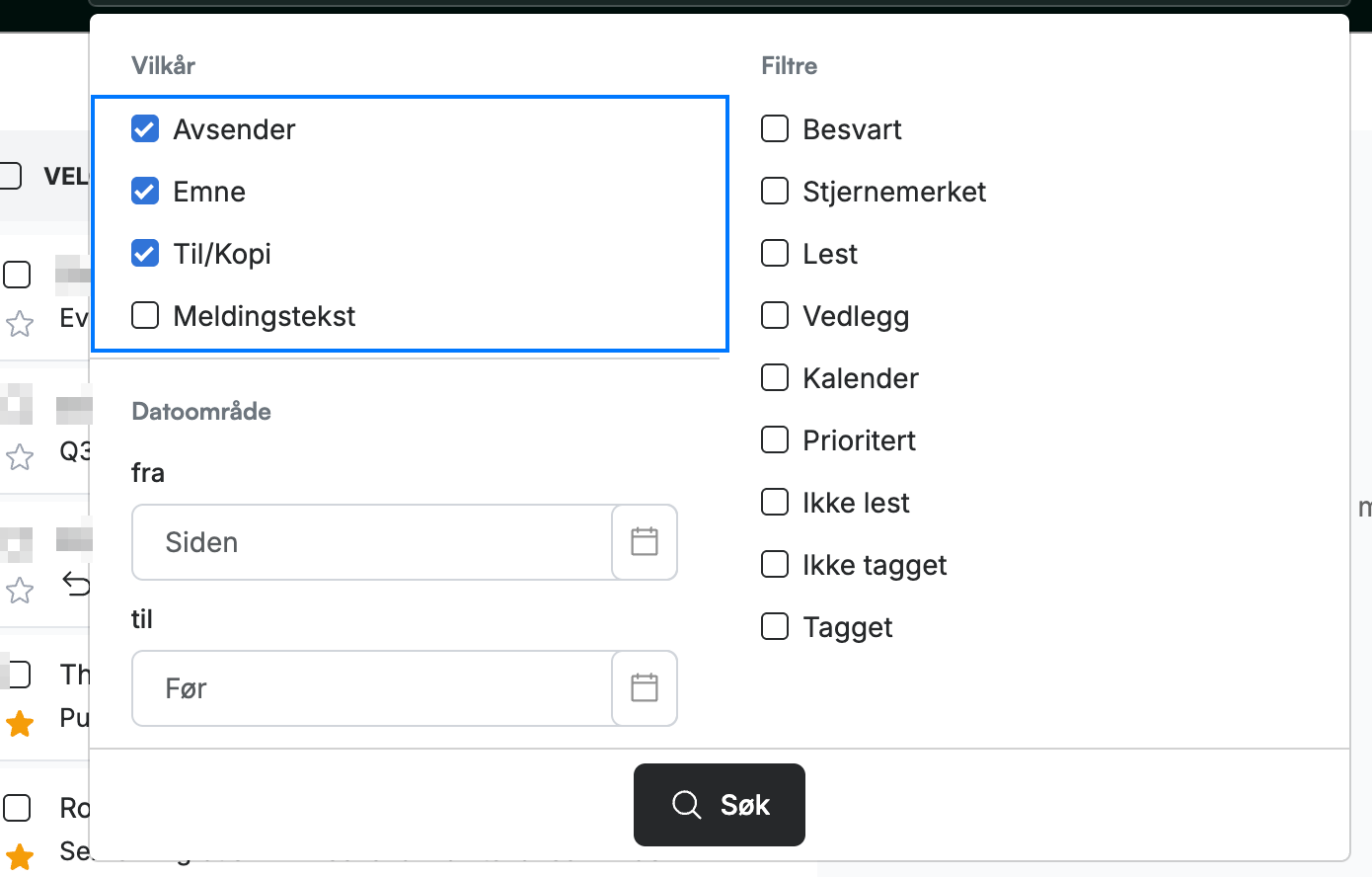This screenshot has height=877, width=1372.
Task: Check the Stjernemerket filter
Action: (775, 191)
